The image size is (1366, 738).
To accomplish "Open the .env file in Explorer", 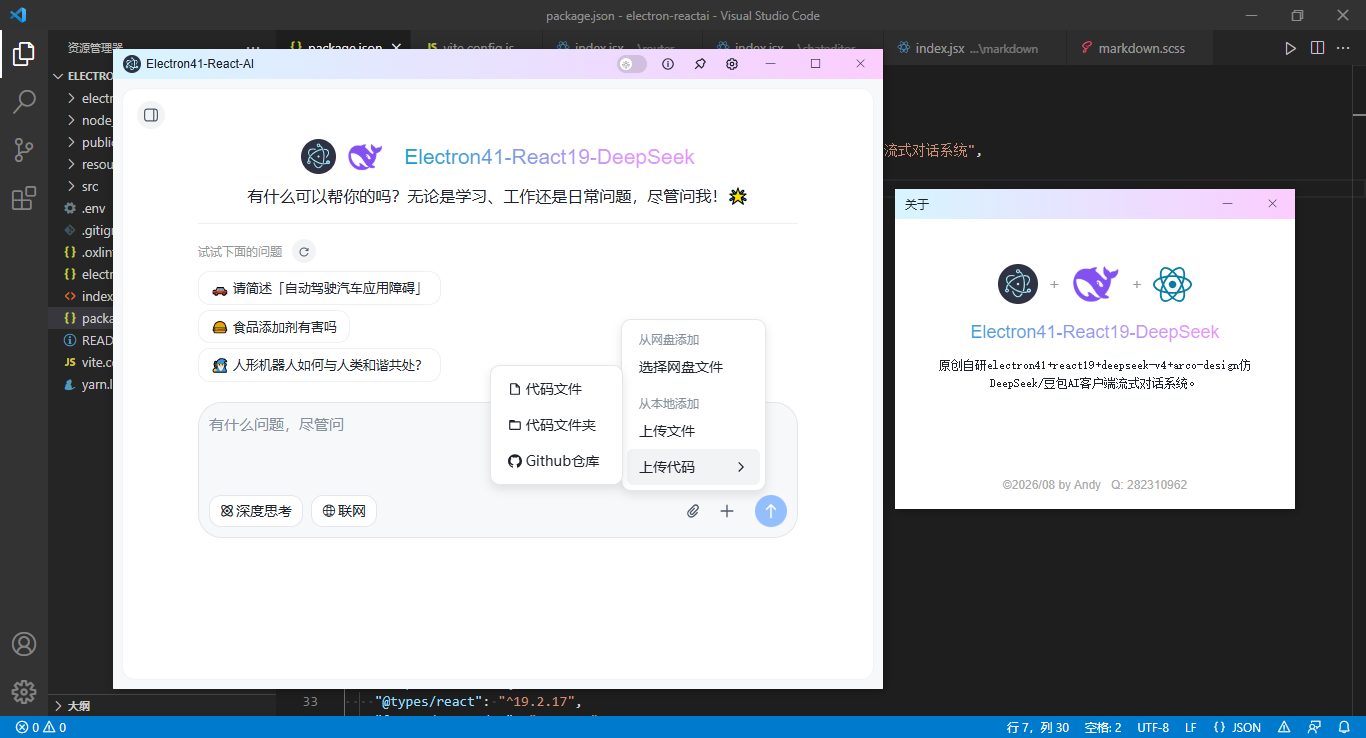I will coord(82,208).
